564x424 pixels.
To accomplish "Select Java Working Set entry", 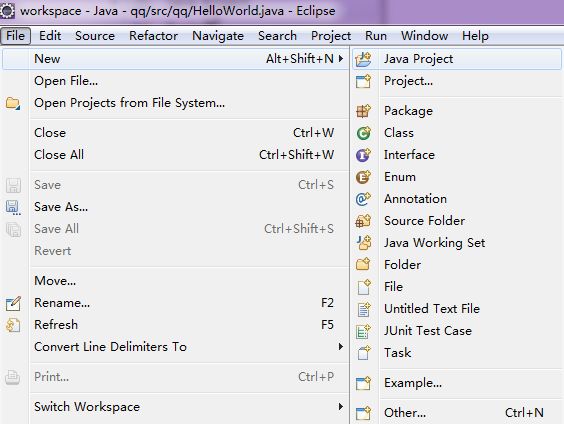I will [x=457, y=242].
